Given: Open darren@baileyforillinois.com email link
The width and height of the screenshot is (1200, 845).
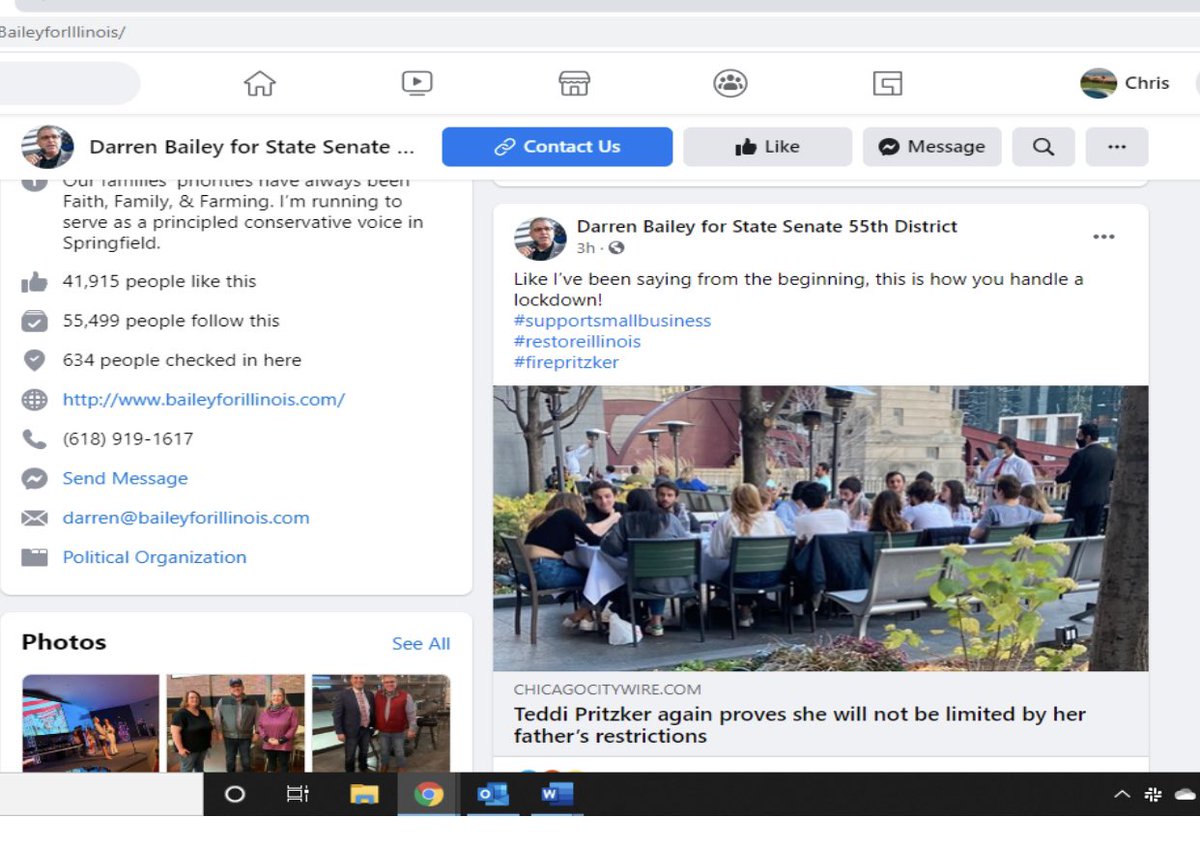Looking at the screenshot, I should pyautogui.click(x=186, y=518).
